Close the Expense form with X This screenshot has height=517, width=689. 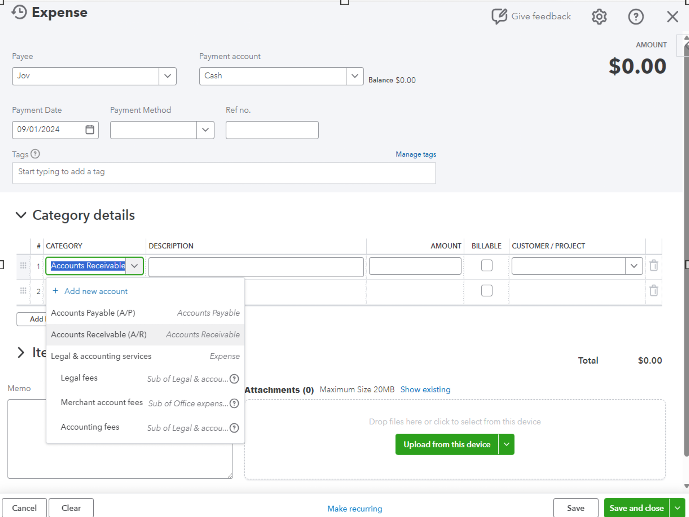coord(672,17)
